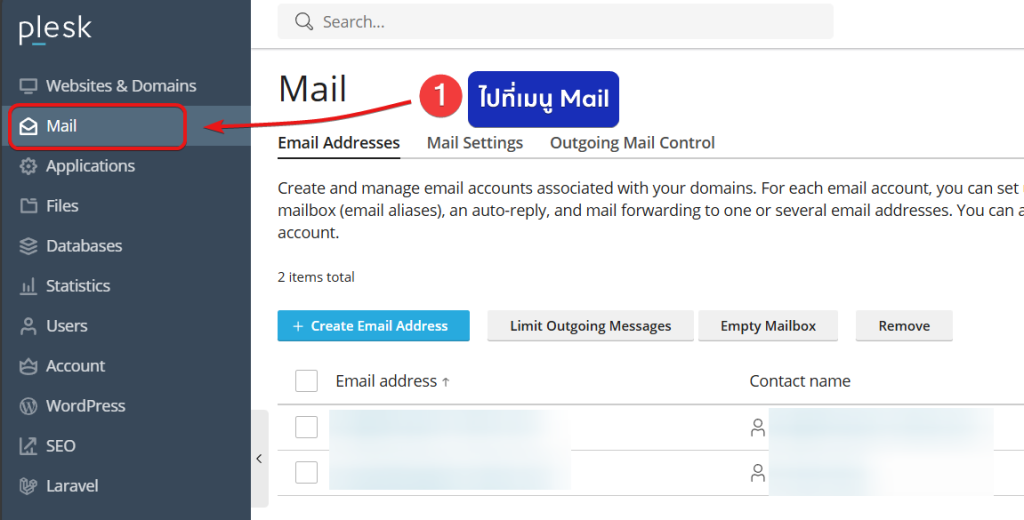This screenshot has height=520, width=1024.
Task: Click the Files folder icon
Action: 28,206
